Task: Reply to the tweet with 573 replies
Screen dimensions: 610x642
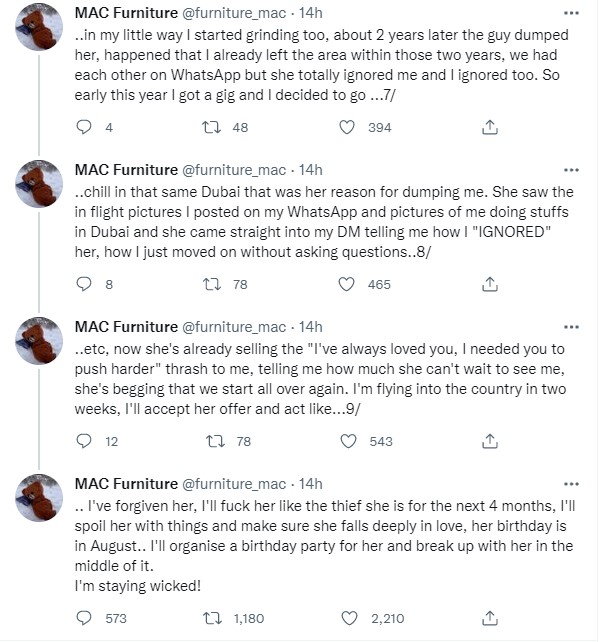Action: [84, 618]
